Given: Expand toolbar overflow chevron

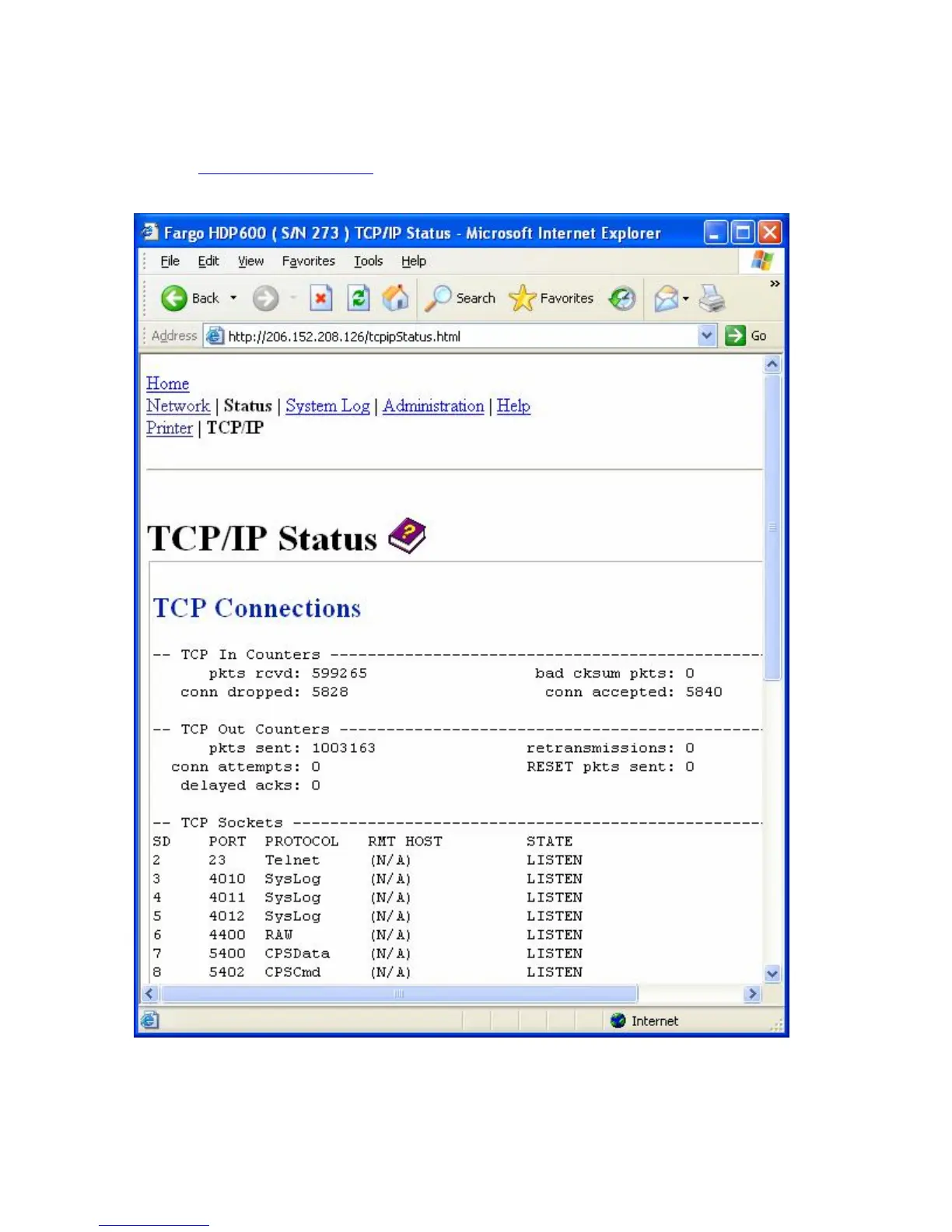Looking at the screenshot, I should pos(775,284).
